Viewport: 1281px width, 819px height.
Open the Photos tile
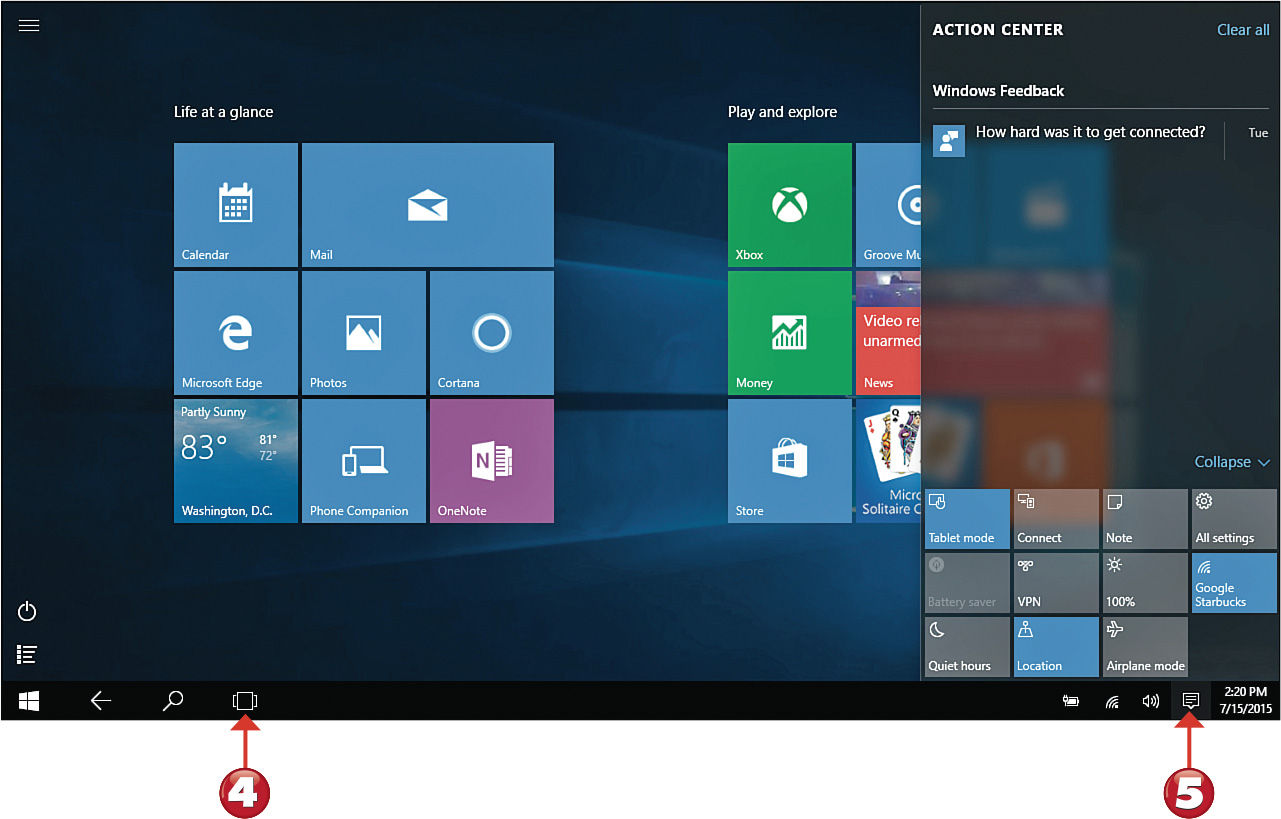364,333
